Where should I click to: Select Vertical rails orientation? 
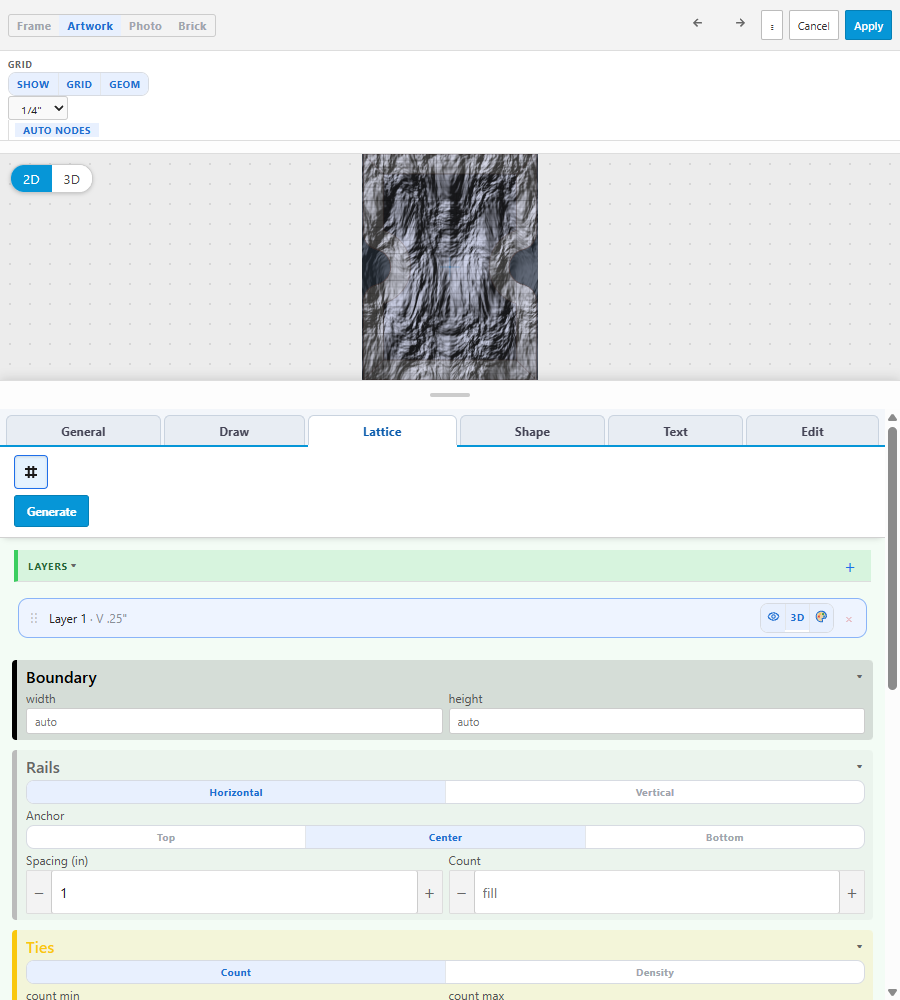654,792
